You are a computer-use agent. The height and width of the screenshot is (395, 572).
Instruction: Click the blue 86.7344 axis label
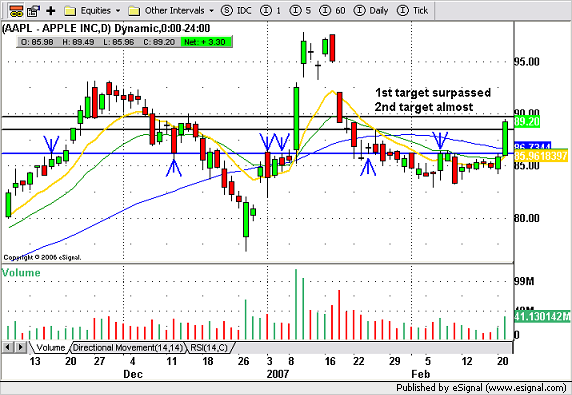[x=532, y=146]
